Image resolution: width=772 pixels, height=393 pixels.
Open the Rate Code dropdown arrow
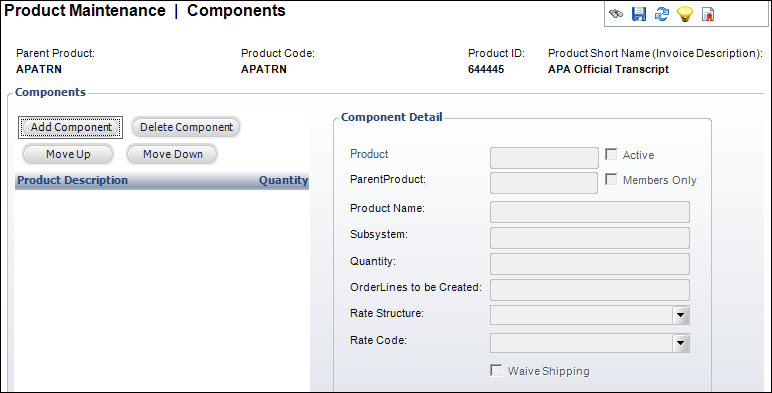click(x=680, y=343)
